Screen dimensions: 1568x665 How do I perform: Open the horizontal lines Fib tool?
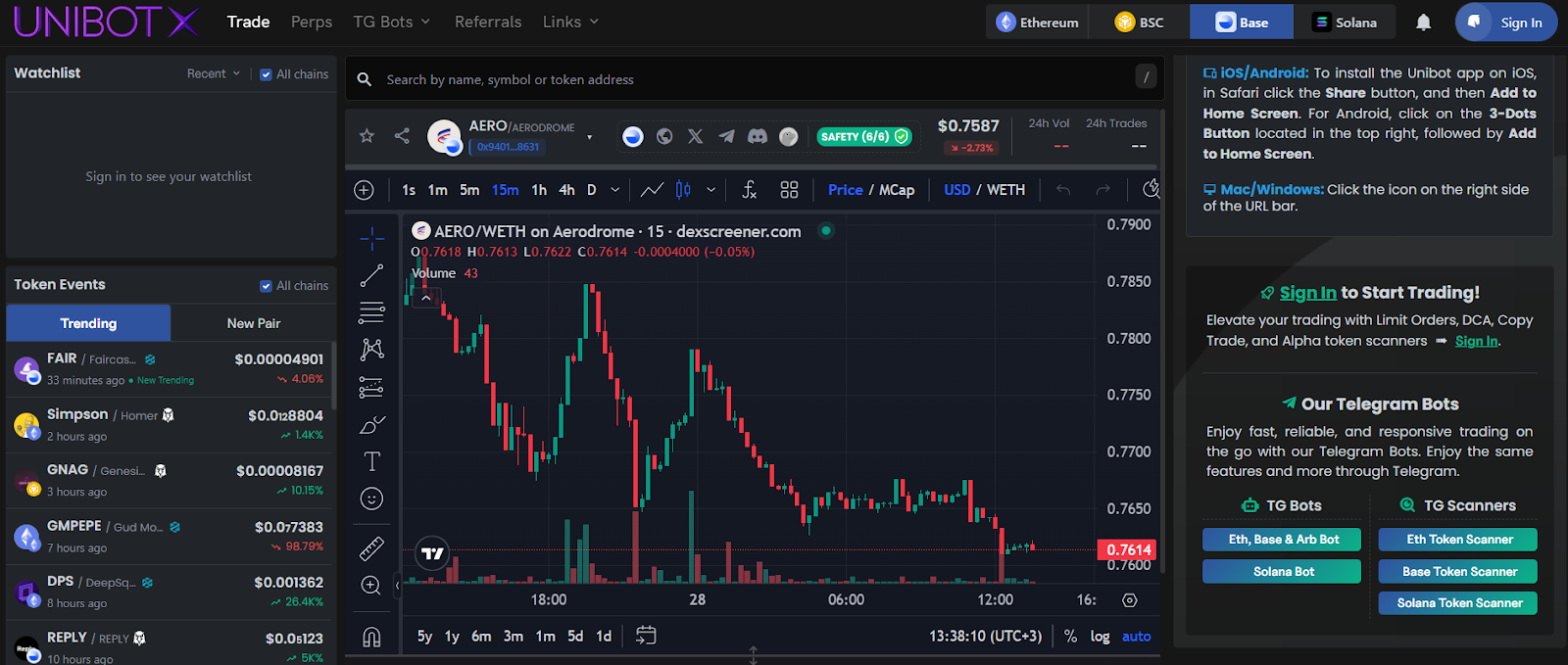coord(372,313)
